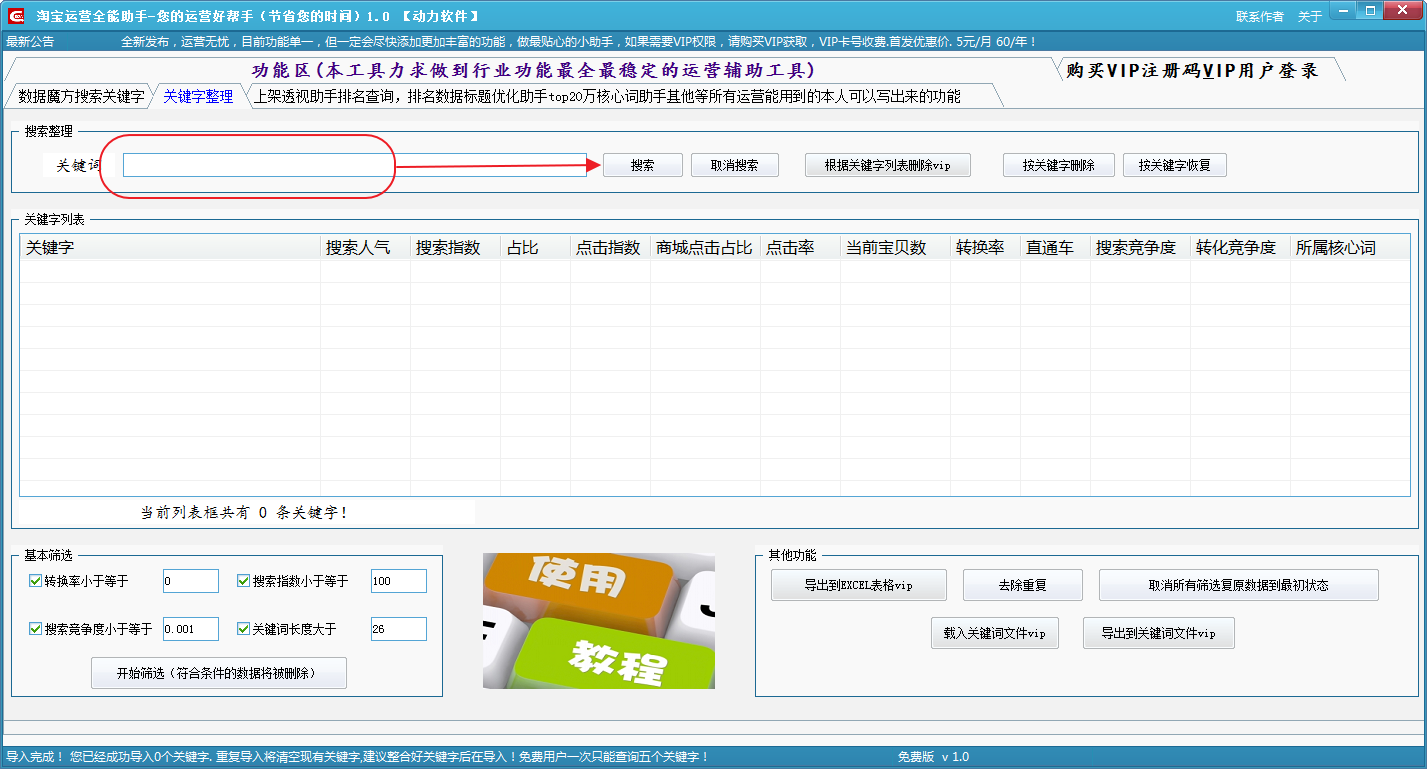Click the 按关键字删除 button
Image resolution: width=1427 pixels, height=769 pixels.
coord(1058,165)
